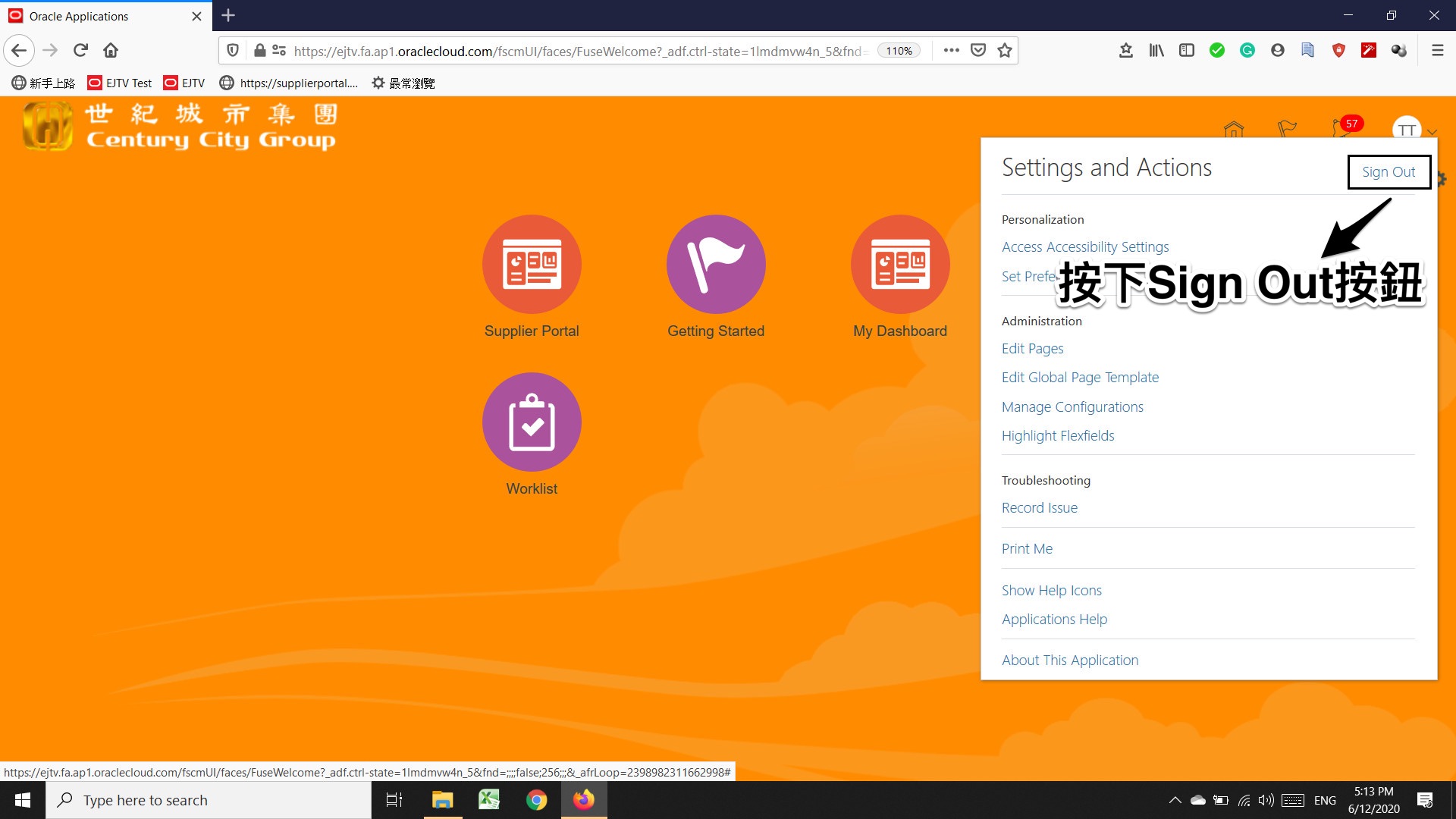Select the Oracle Applications tab
Screen dimensions: 1456x819
106,16
